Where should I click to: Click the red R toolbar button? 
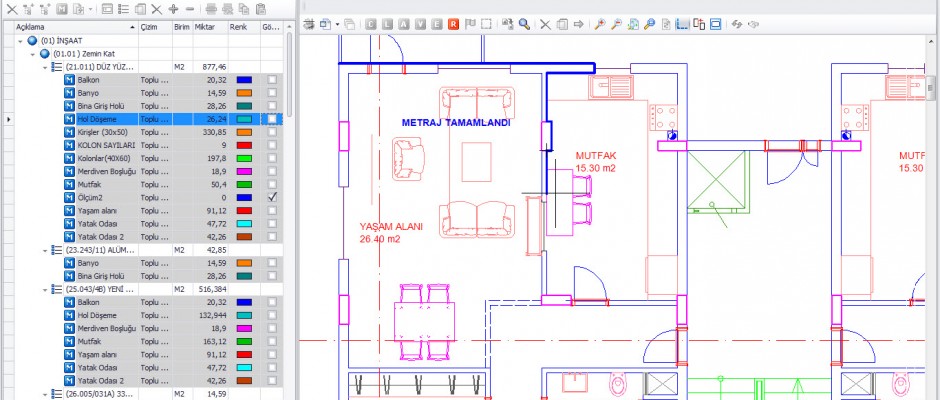pos(453,23)
